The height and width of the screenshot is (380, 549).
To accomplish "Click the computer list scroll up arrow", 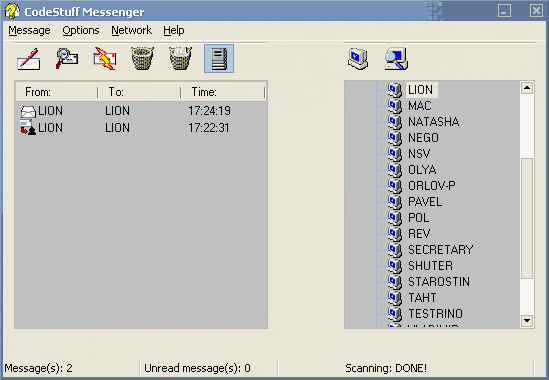I will [527, 88].
